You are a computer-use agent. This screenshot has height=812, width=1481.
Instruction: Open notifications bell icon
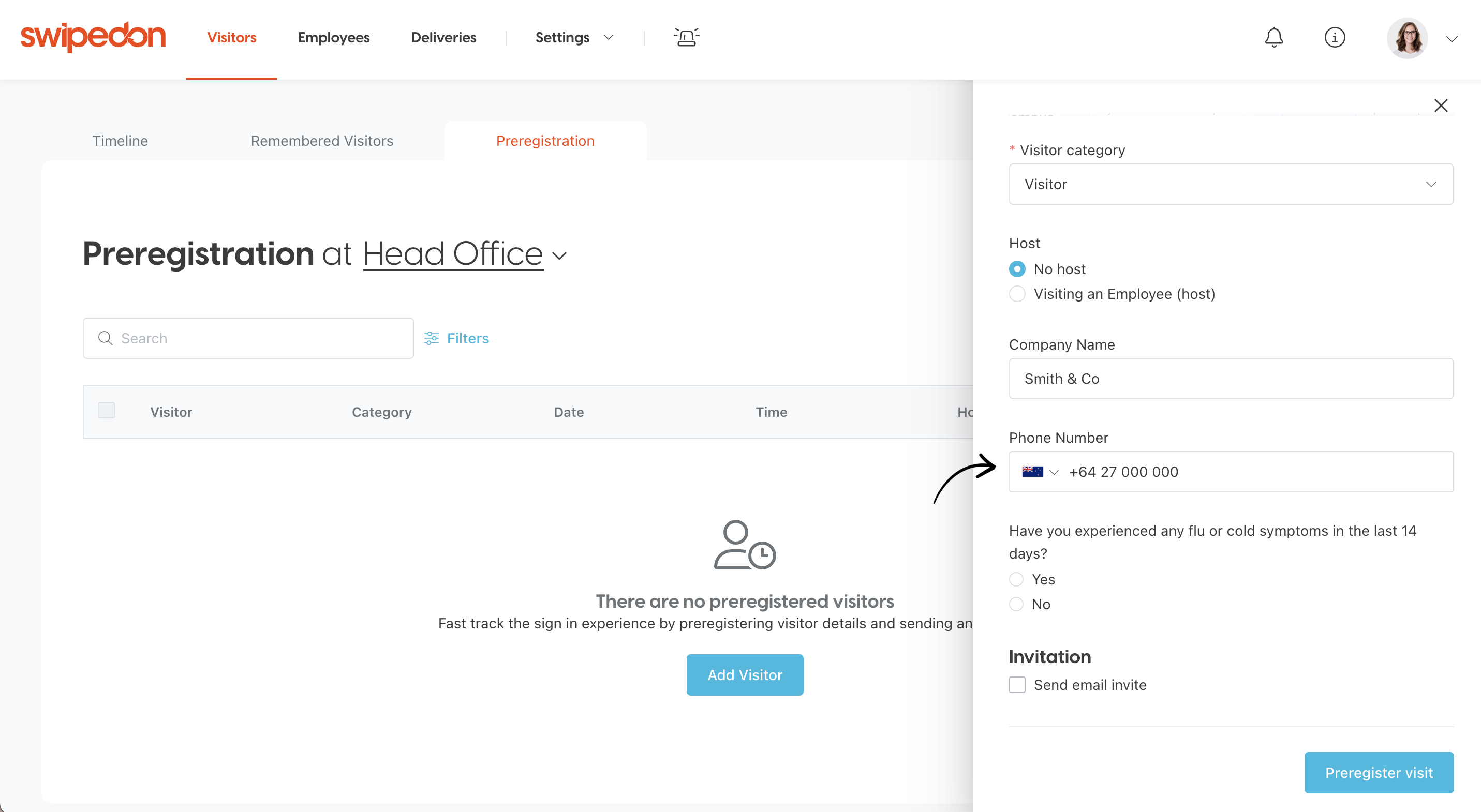1274,37
